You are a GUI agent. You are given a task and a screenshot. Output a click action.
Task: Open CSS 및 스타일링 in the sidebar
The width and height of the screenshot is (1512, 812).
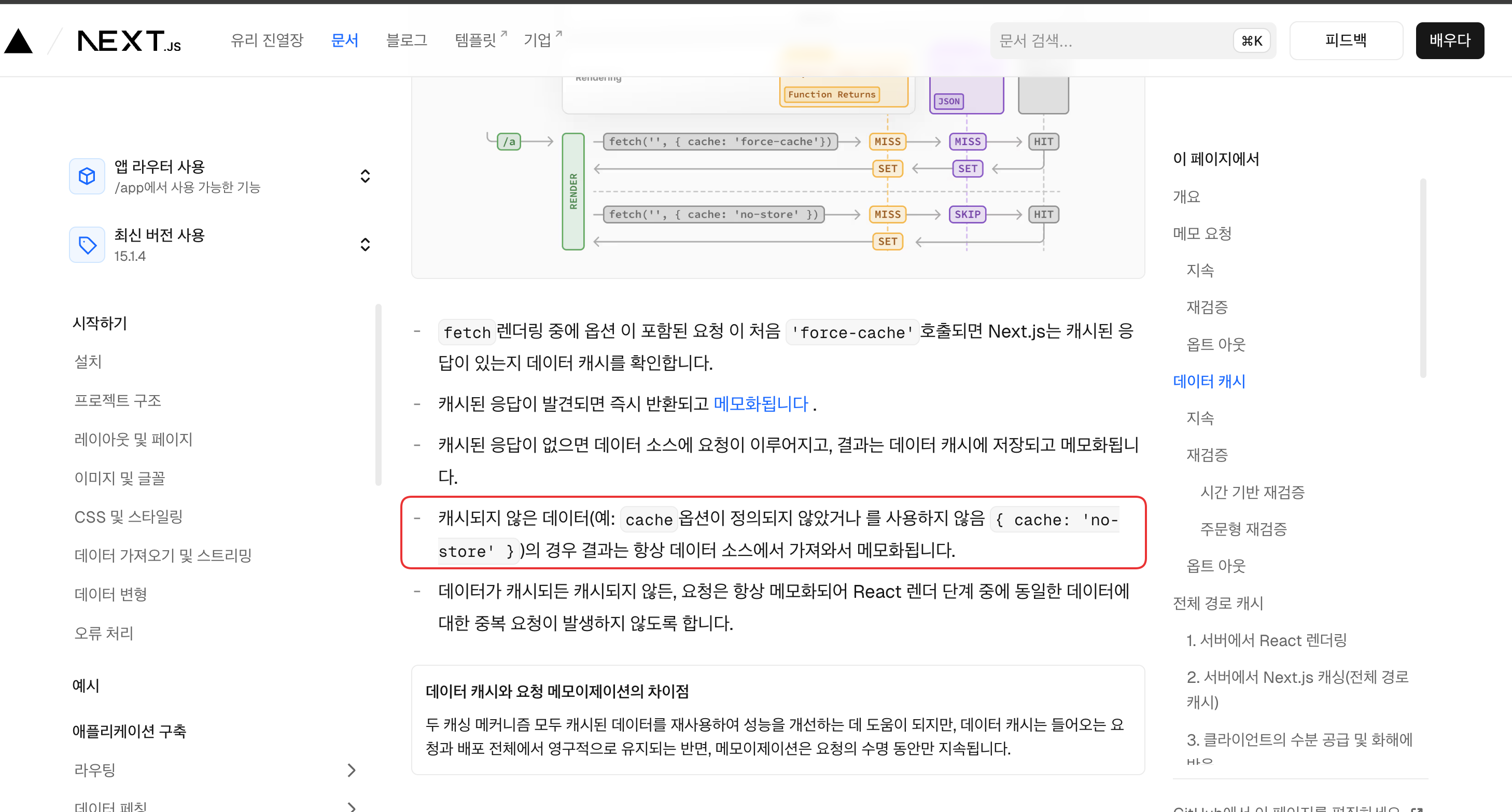tap(129, 516)
